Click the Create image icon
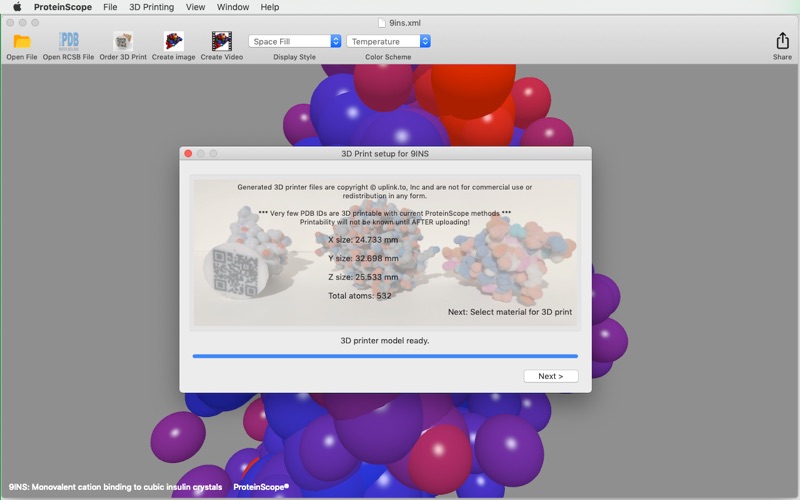Viewport: 800px width, 500px height. click(x=173, y=41)
